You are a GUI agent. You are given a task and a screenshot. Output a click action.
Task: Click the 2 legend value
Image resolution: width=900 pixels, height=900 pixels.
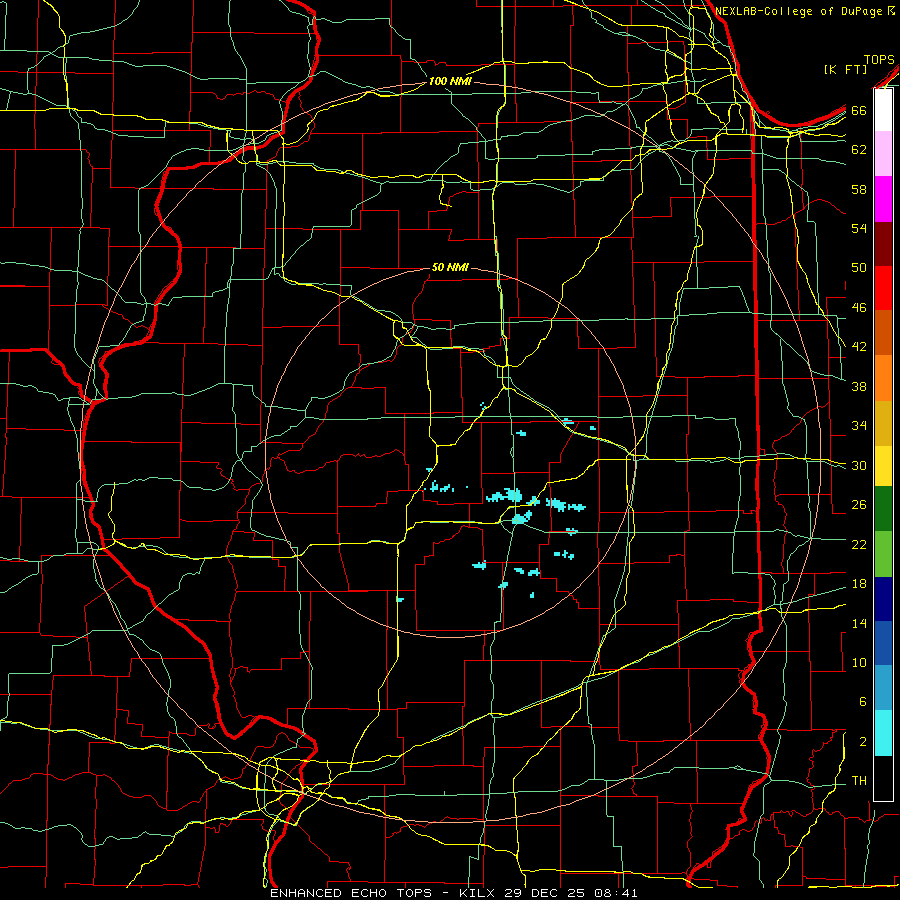tap(863, 742)
